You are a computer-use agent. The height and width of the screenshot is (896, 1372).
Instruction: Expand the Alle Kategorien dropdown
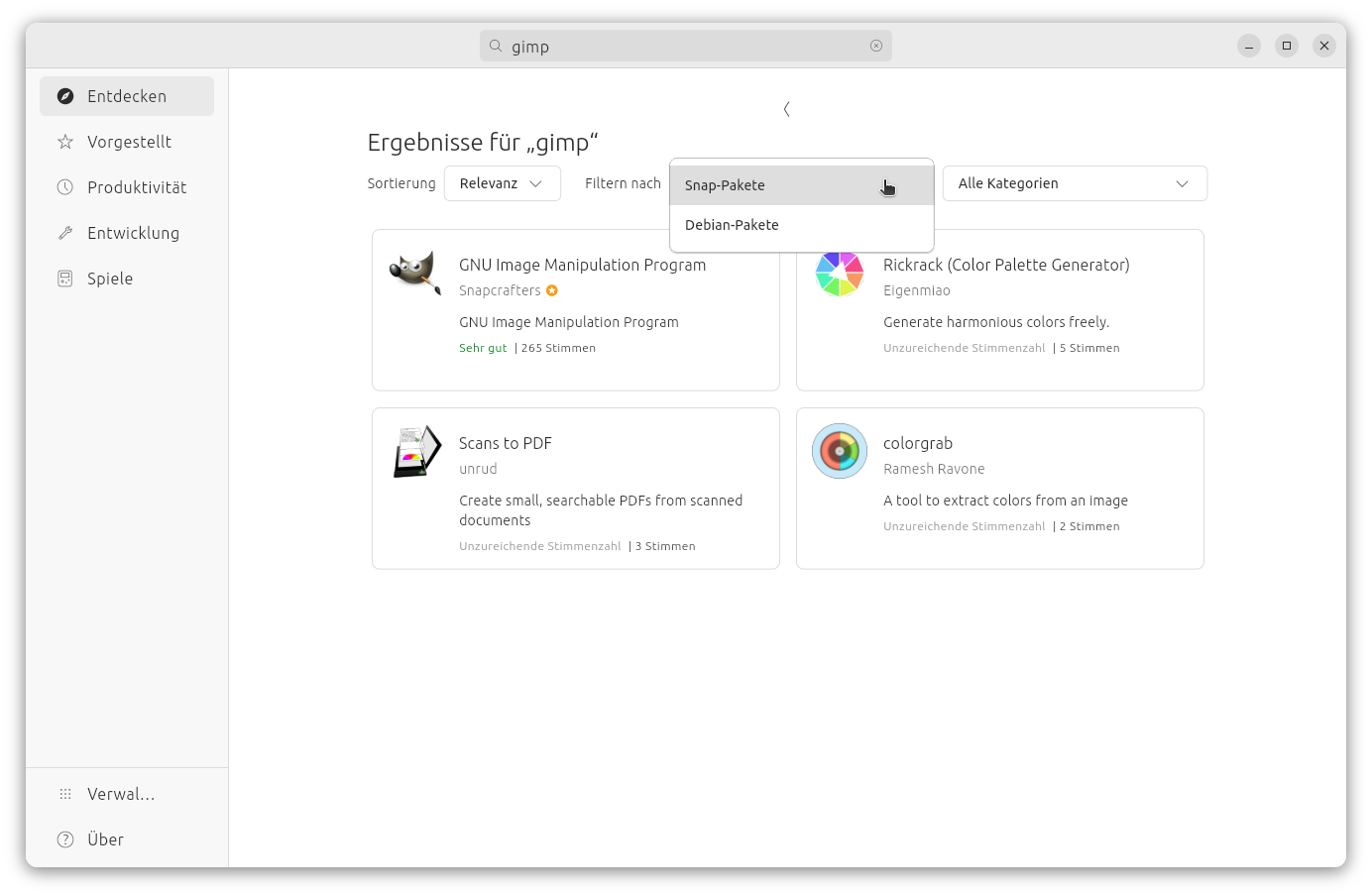(x=1074, y=183)
